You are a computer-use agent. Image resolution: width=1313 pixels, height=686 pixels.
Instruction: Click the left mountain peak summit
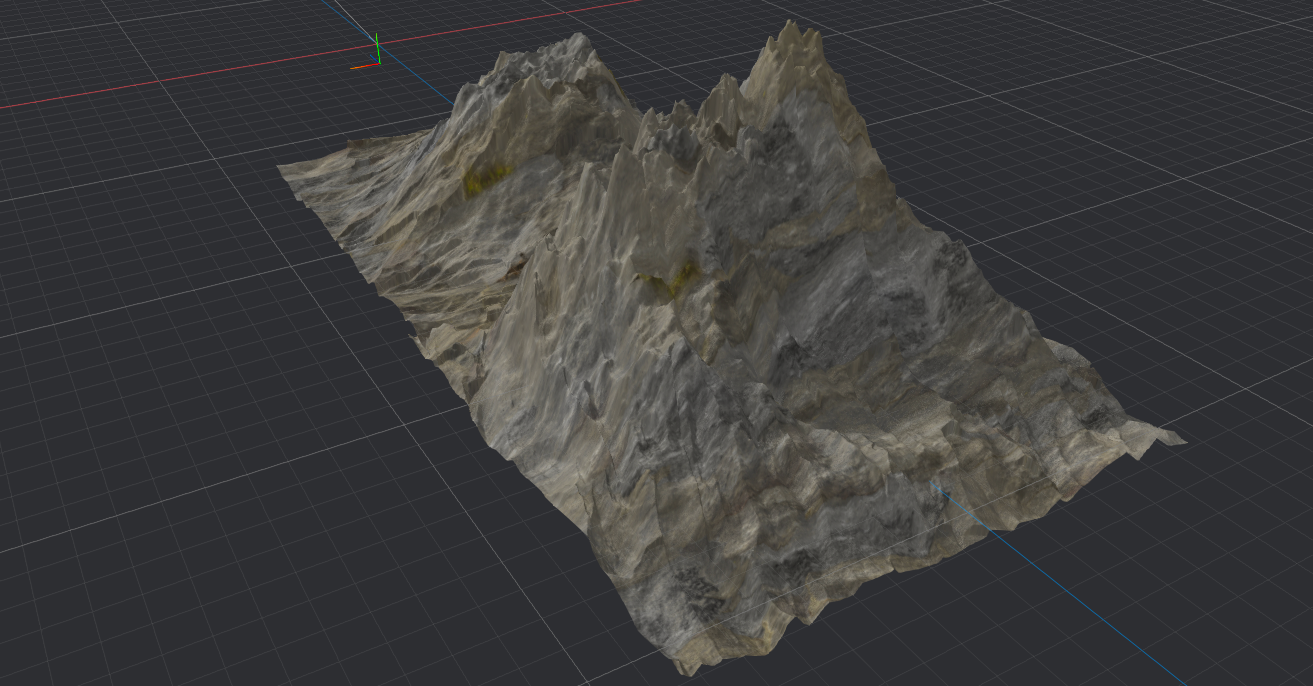[x=577, y=38]
